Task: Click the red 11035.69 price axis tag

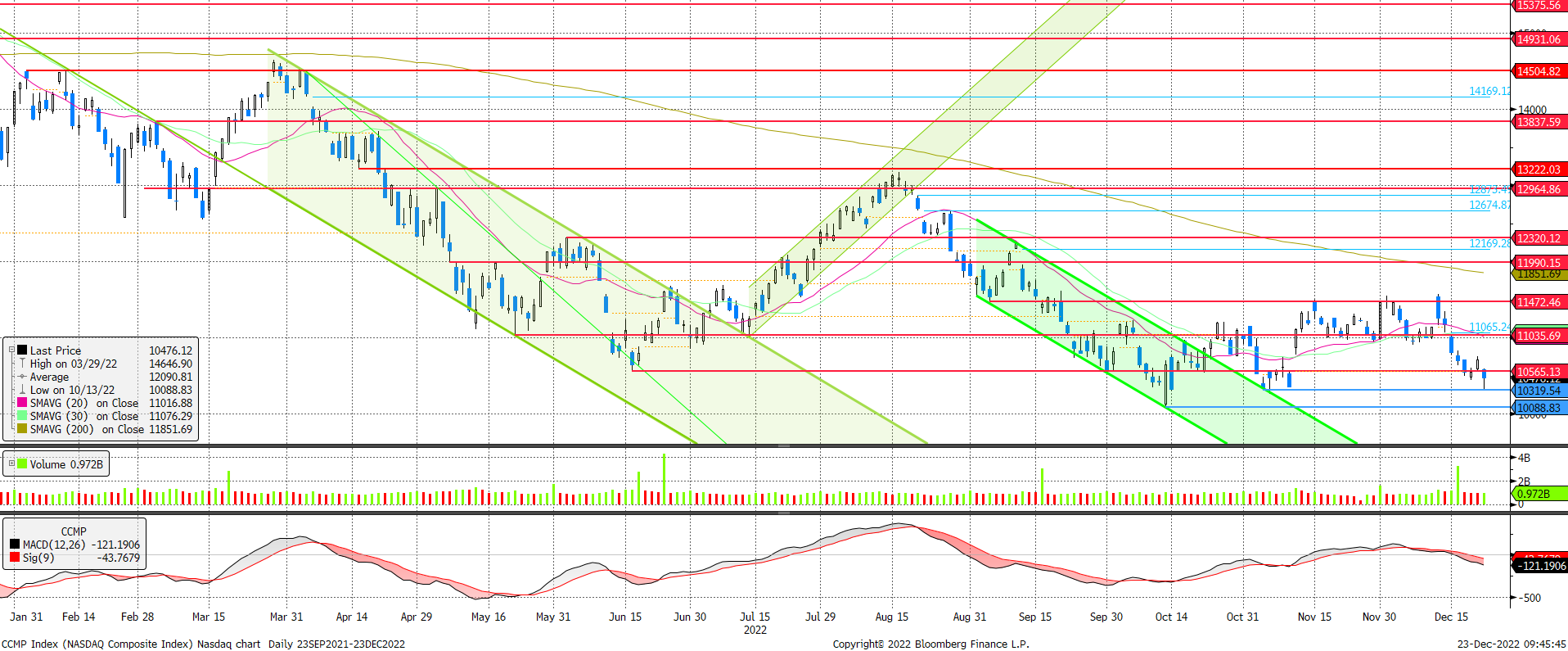Action: coord(1539,336)
